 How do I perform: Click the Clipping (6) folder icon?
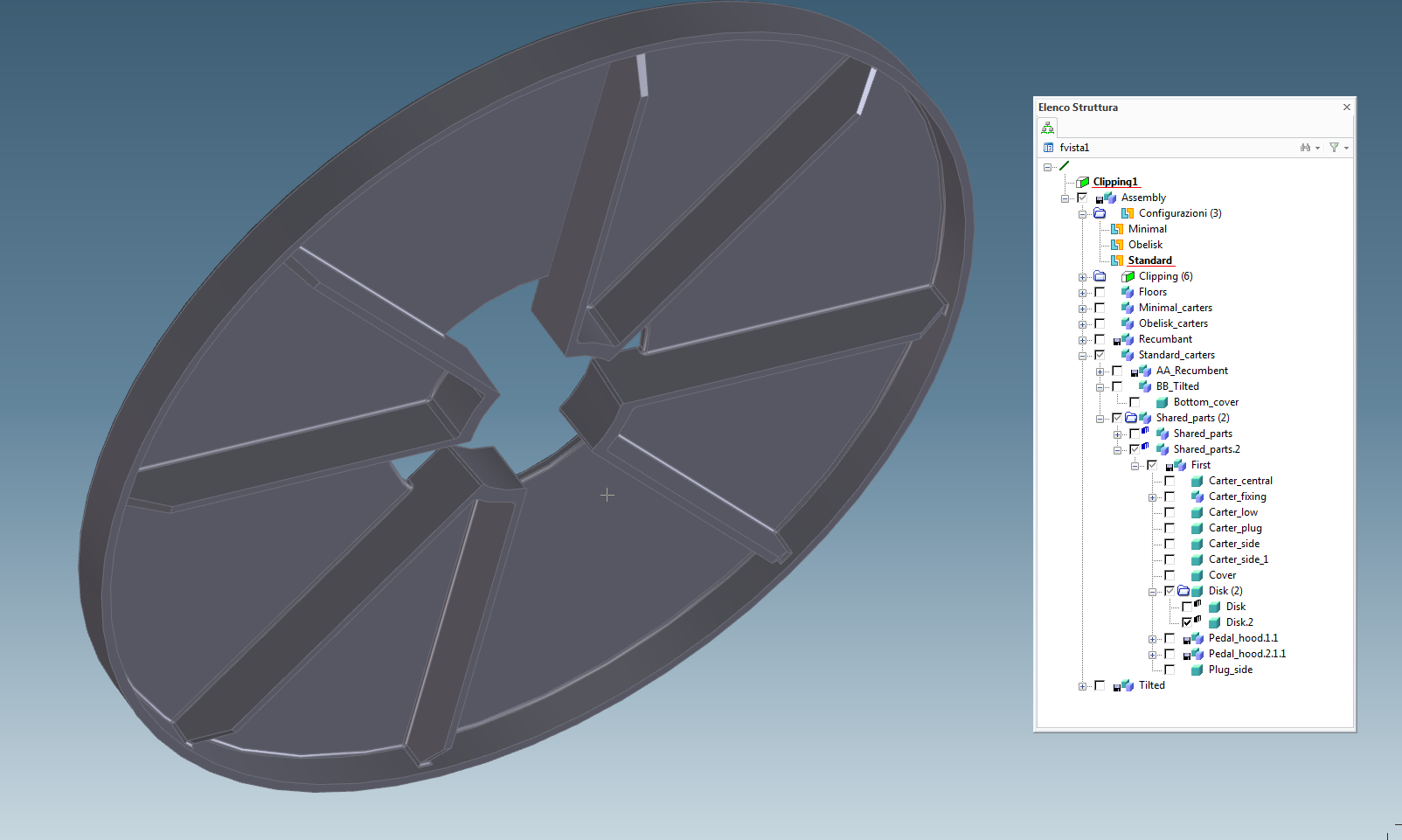click(x=1100, y=276)
